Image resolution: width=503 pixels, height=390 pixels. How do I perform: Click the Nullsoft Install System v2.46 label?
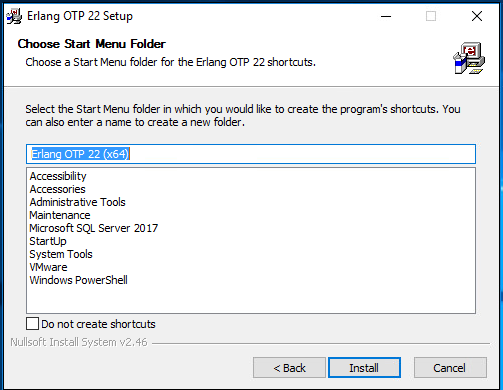[79, 342]
